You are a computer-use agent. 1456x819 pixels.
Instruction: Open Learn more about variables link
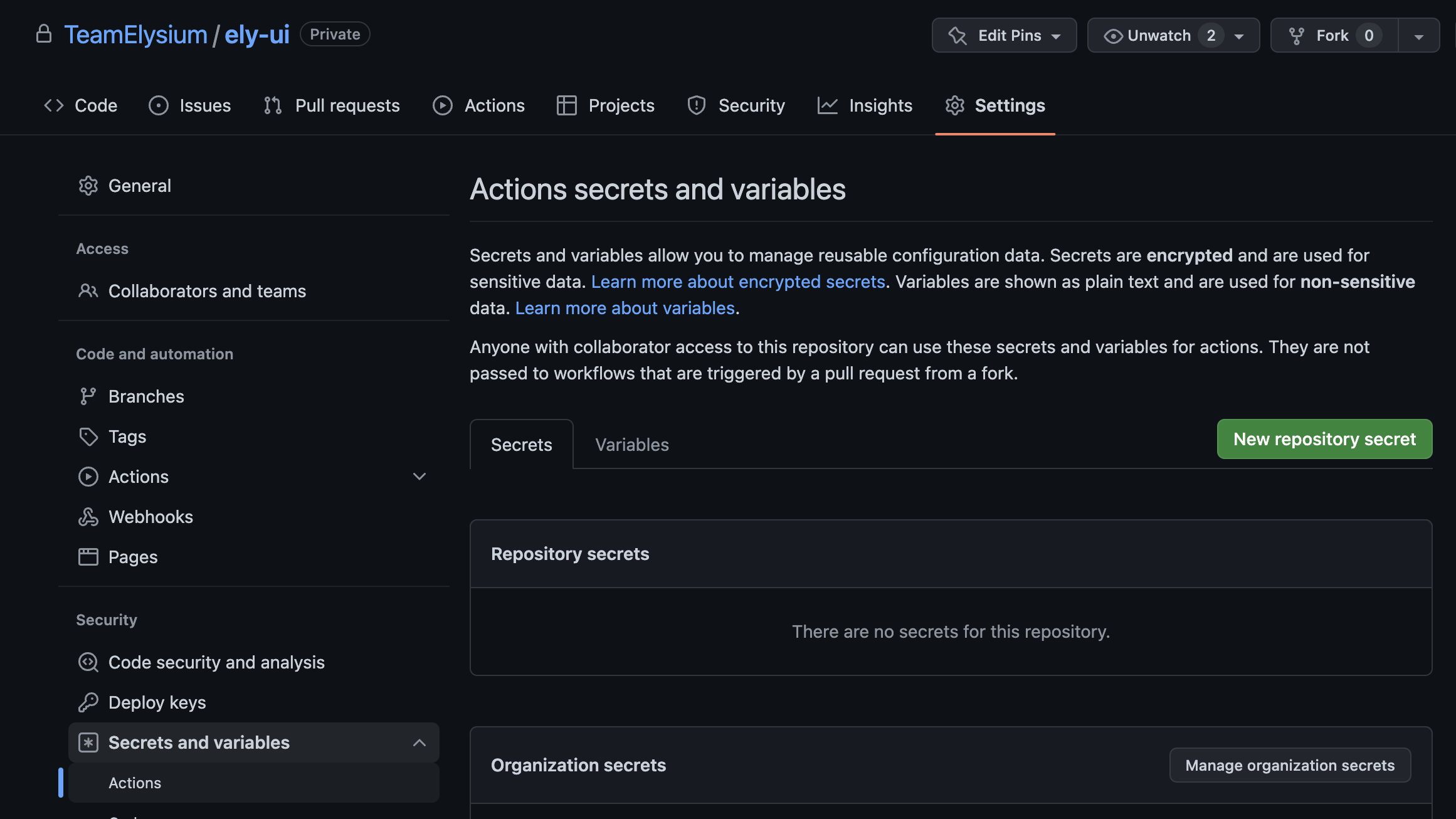625,308
